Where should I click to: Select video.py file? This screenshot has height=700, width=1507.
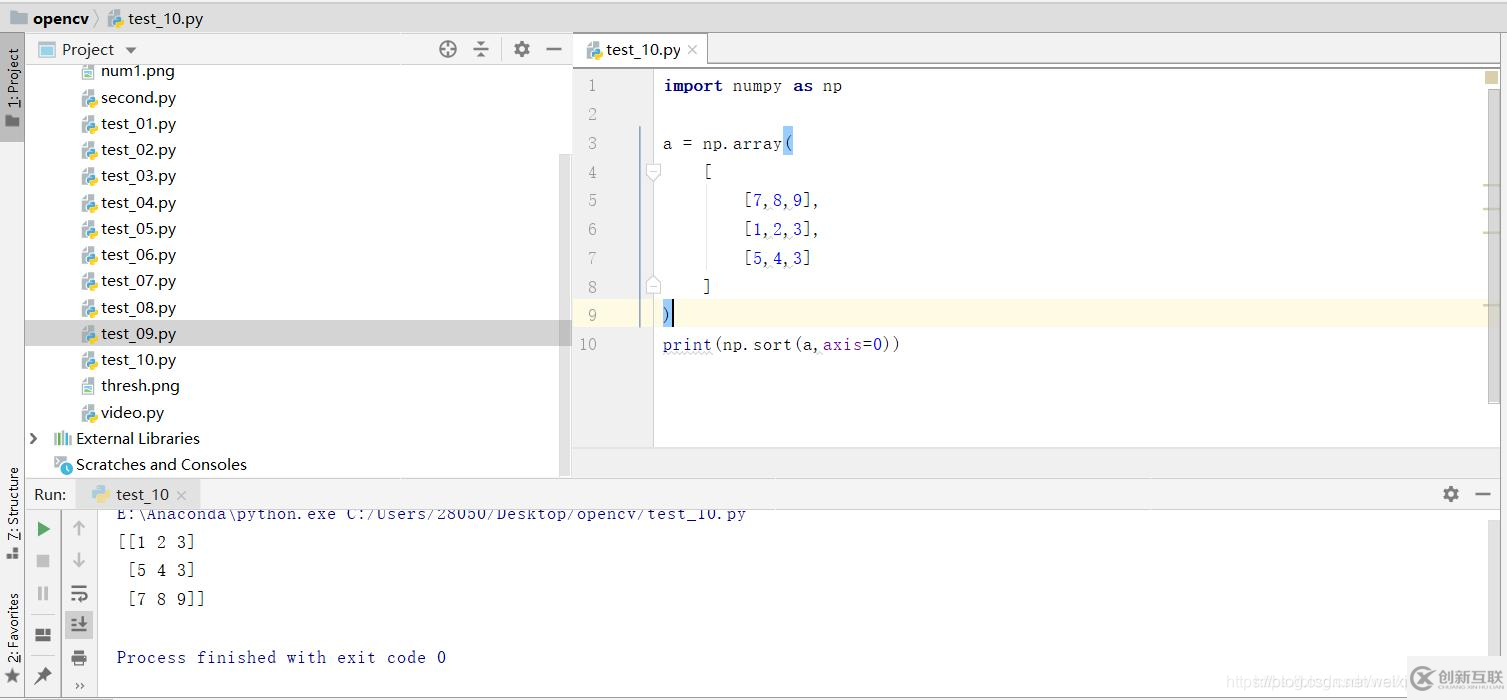pos(132,413)
